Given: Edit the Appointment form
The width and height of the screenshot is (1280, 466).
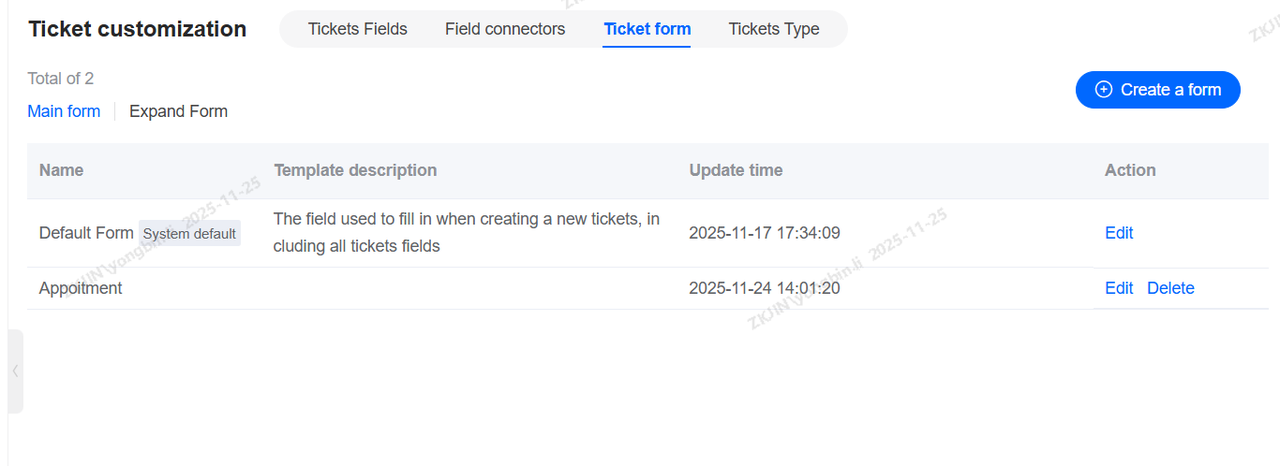Looking at the screenshot, I should 1118,288.
